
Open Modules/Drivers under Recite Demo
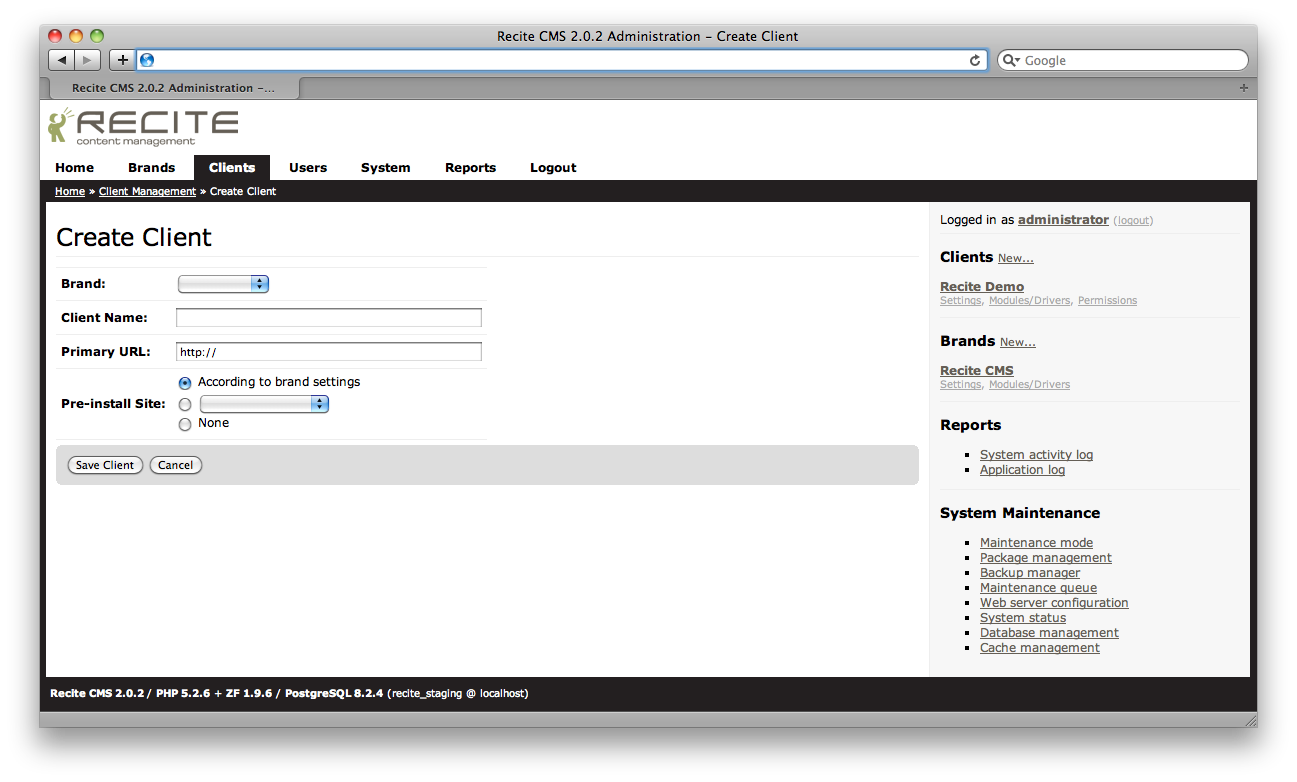click(1029, 301)
